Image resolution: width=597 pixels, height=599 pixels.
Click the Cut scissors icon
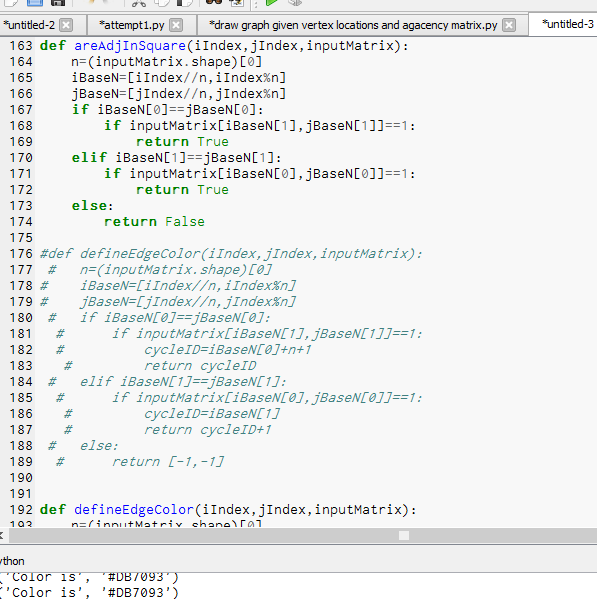tap(139, 3)
